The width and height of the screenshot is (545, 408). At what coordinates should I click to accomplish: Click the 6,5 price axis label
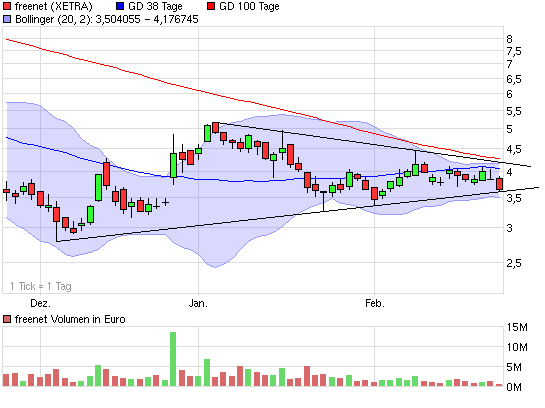[x=514, y=79]
